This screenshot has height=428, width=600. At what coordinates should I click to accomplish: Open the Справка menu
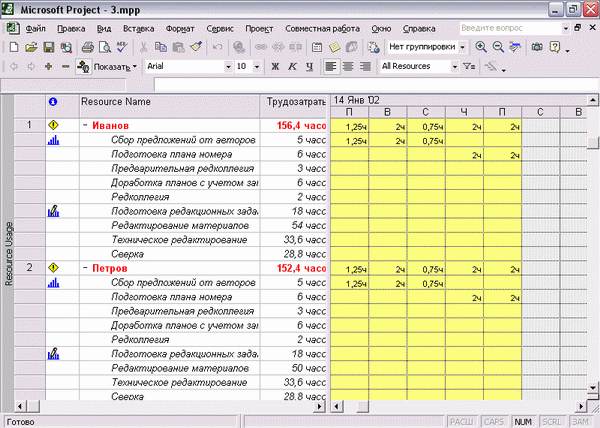(x=419, y=29)
